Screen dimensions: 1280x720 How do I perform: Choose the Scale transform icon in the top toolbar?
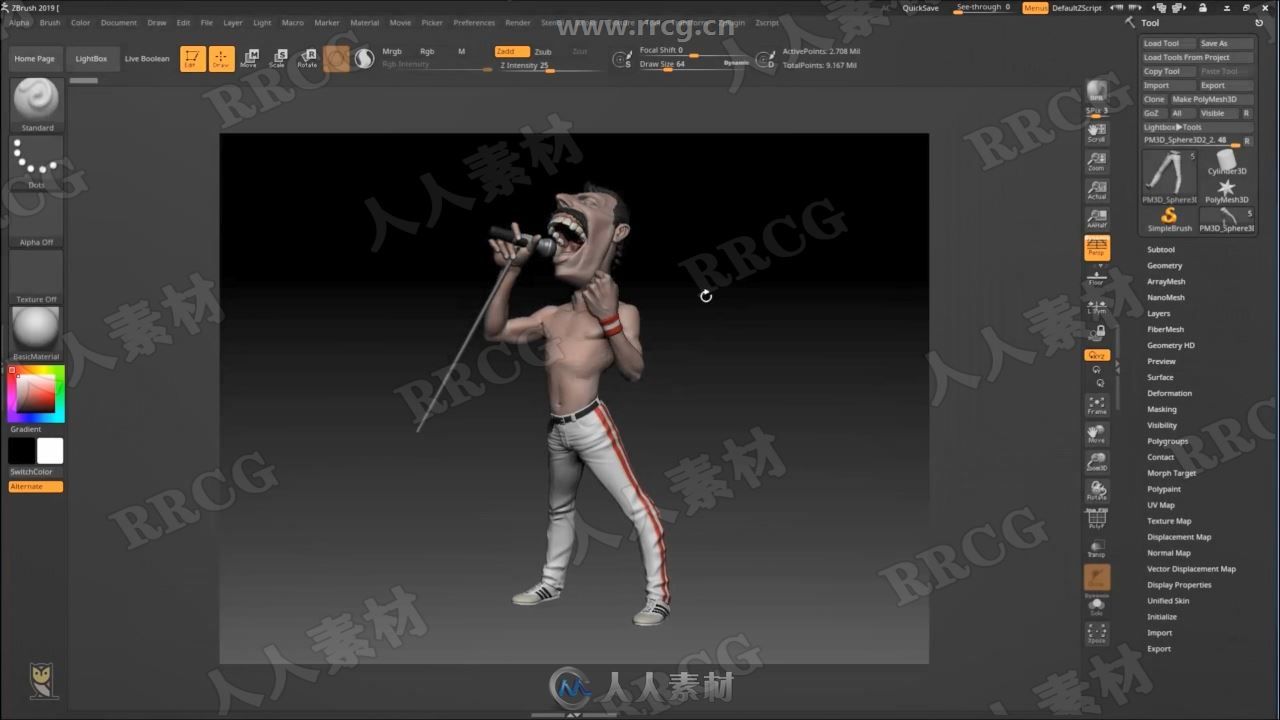click(277, 59)
